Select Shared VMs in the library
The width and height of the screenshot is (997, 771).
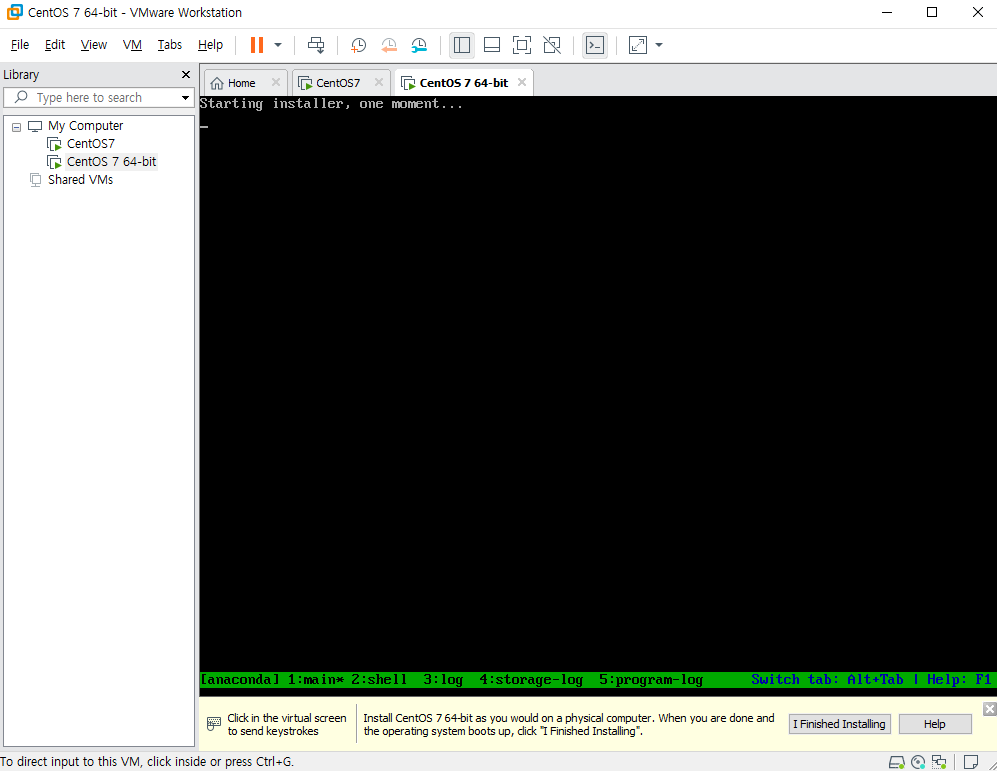(x=80, y=180)
